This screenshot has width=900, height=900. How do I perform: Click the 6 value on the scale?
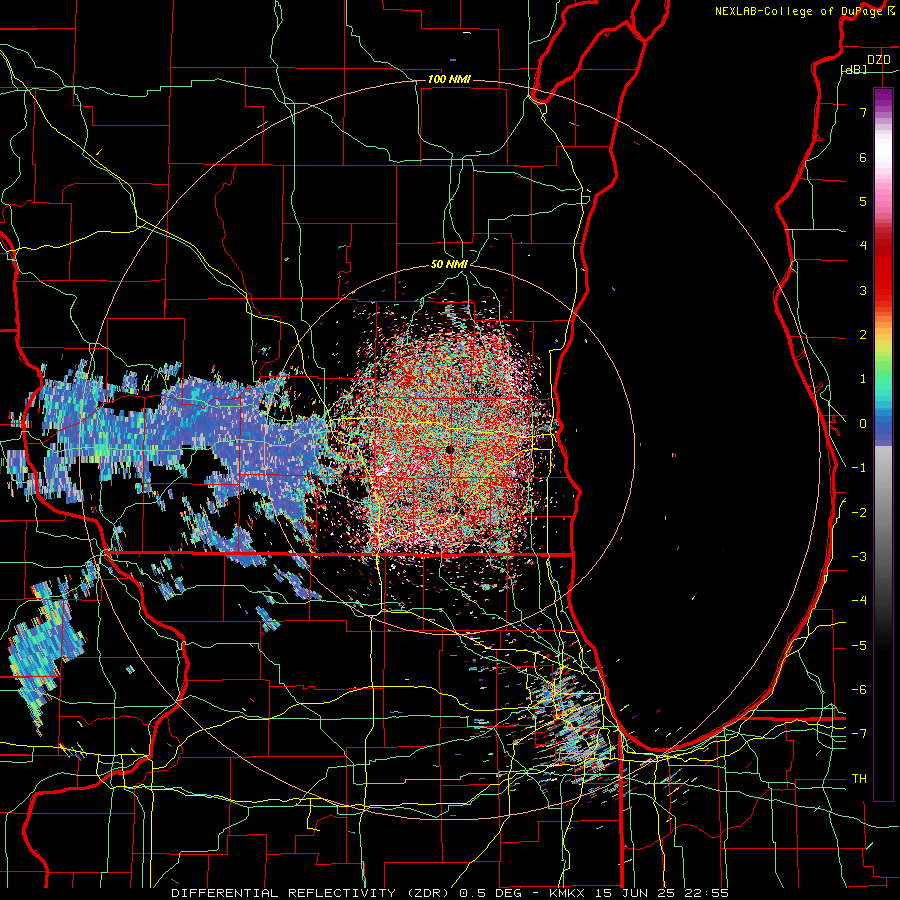point(863,157)
